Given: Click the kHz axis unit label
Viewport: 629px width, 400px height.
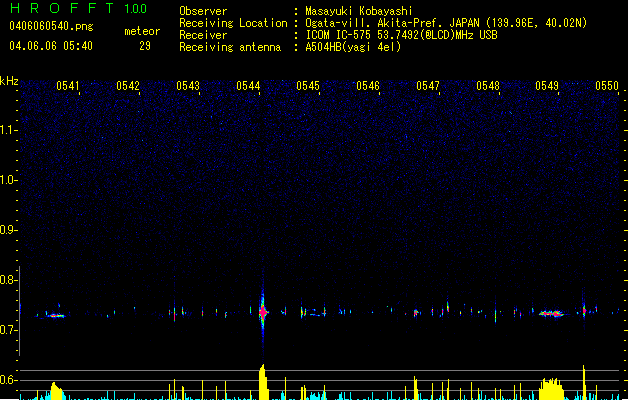Looking at the screenshot, I should [9, 81].
